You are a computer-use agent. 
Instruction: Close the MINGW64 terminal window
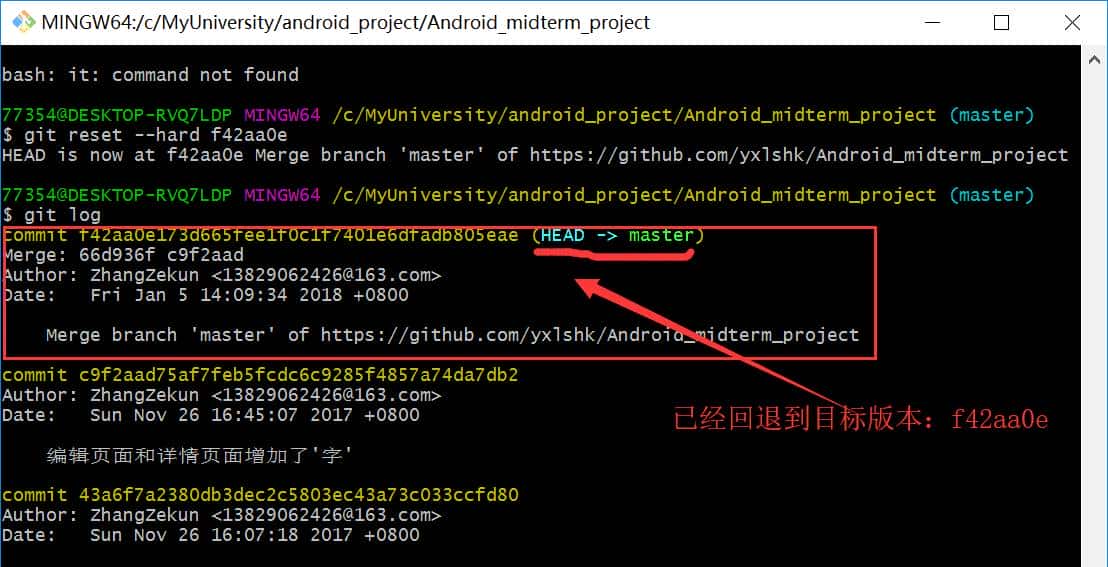click(1071, 22)
